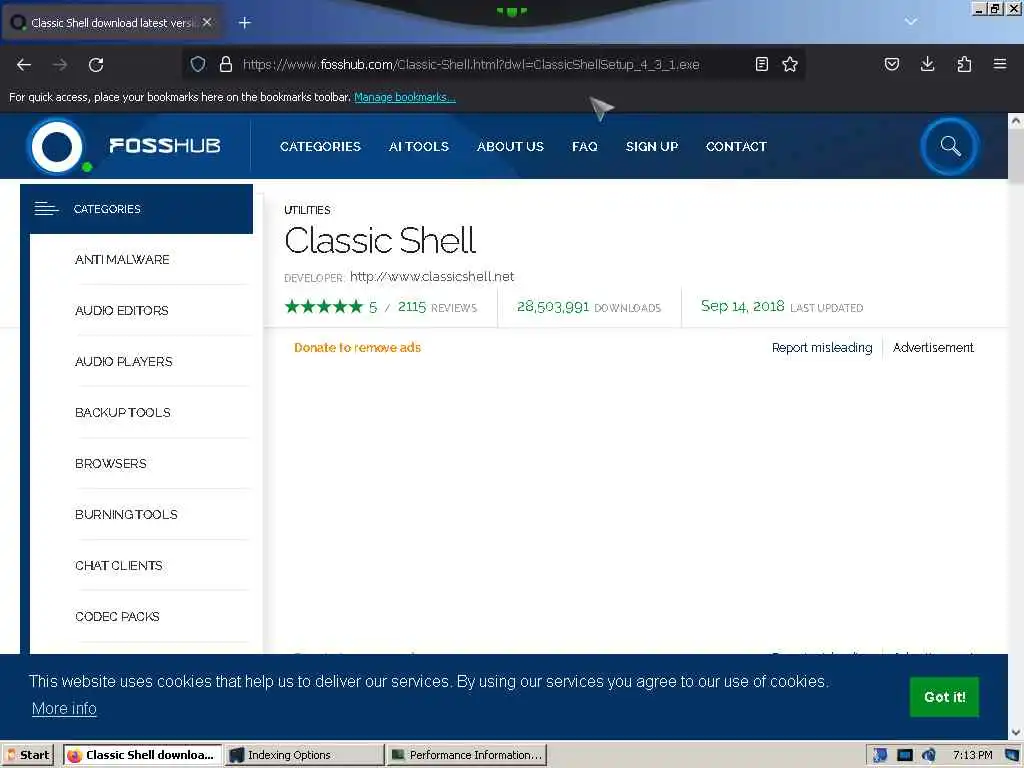Click Report misleading link
The width and height of the screenshot is (1024, 768).
pos(822,347)
